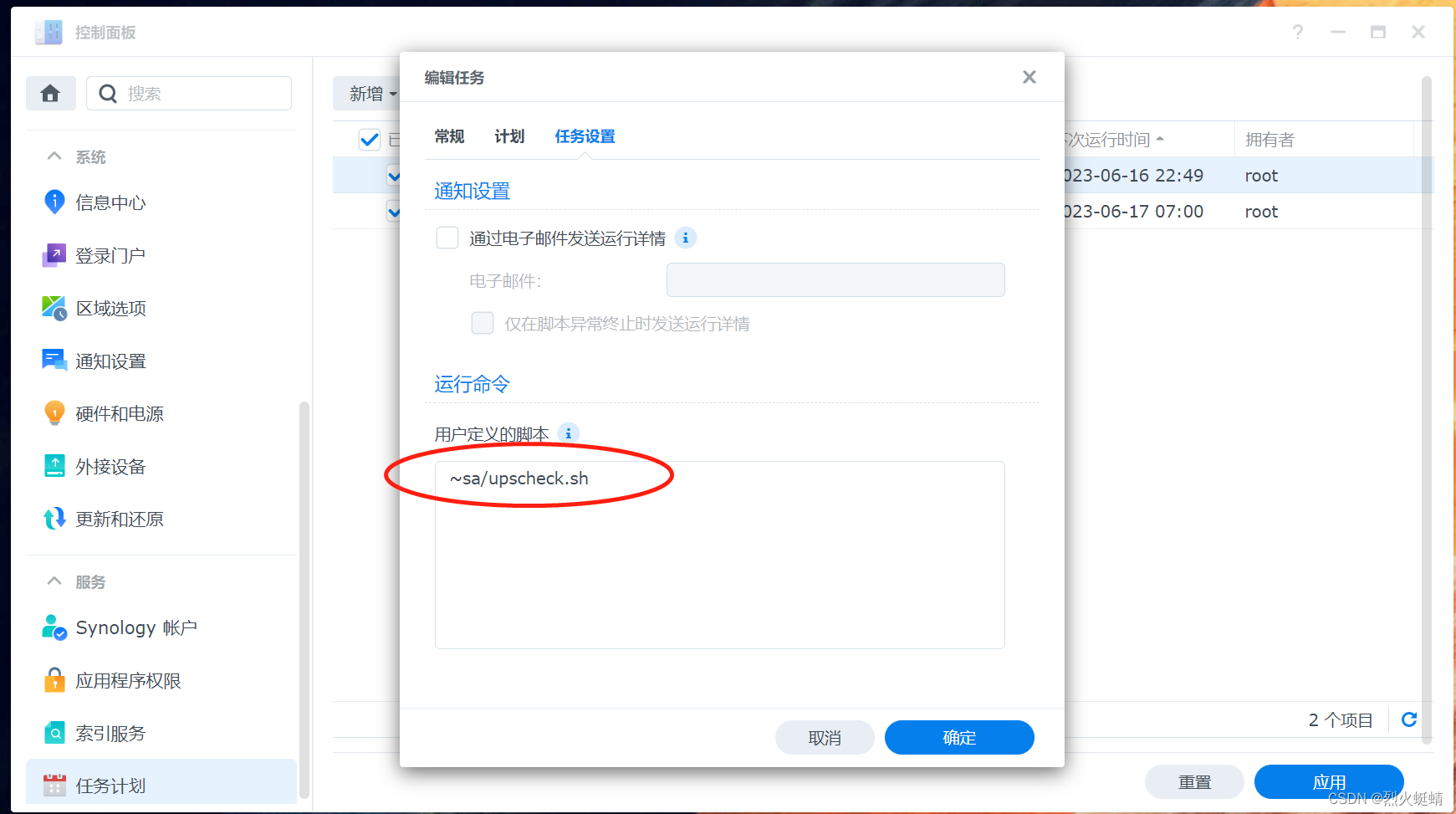This screenshot has width=1456, height=814.
Task: Open External Devices (外接设备) item
Action: 161,466
